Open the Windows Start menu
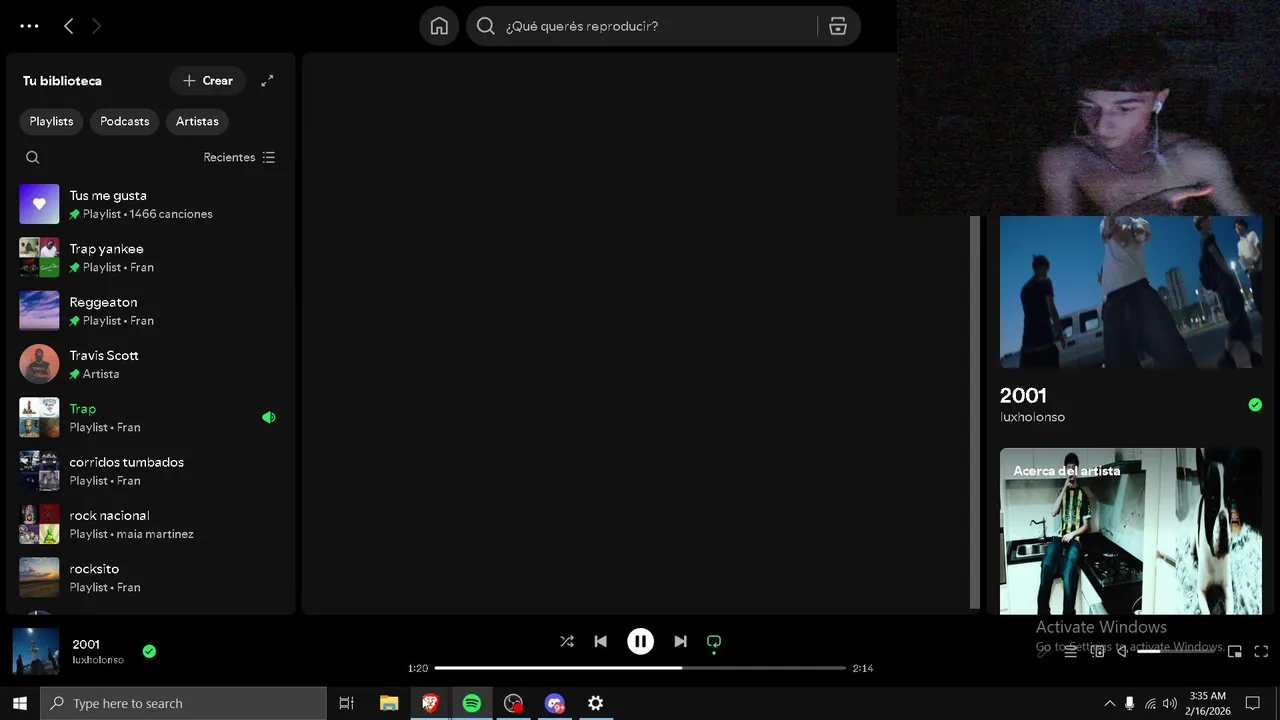1280x720 pixels. click(x=19, y=703)
